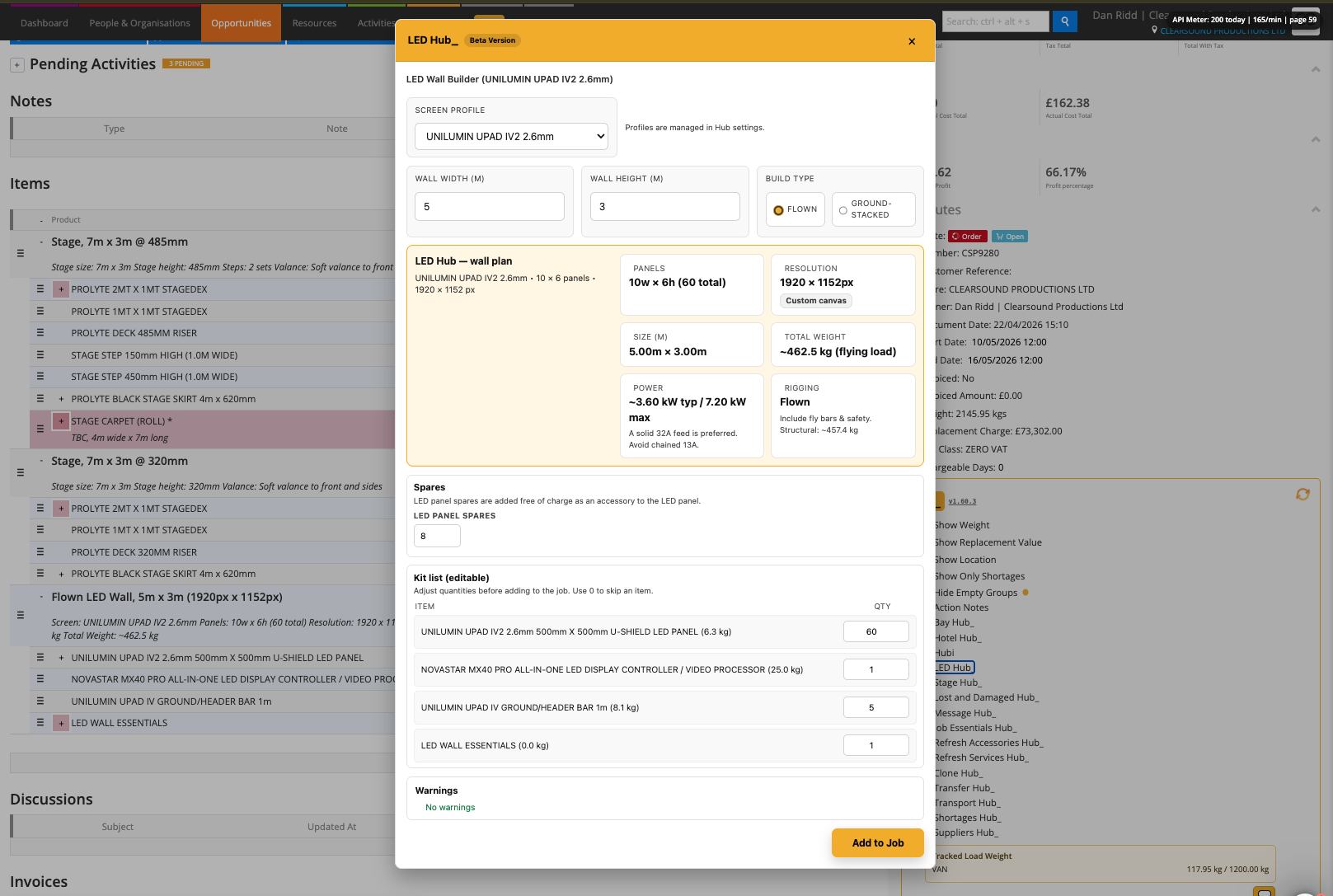
Task: Open the People & Organisations menu
Action: pyautogui.click(x=139, y=23)
